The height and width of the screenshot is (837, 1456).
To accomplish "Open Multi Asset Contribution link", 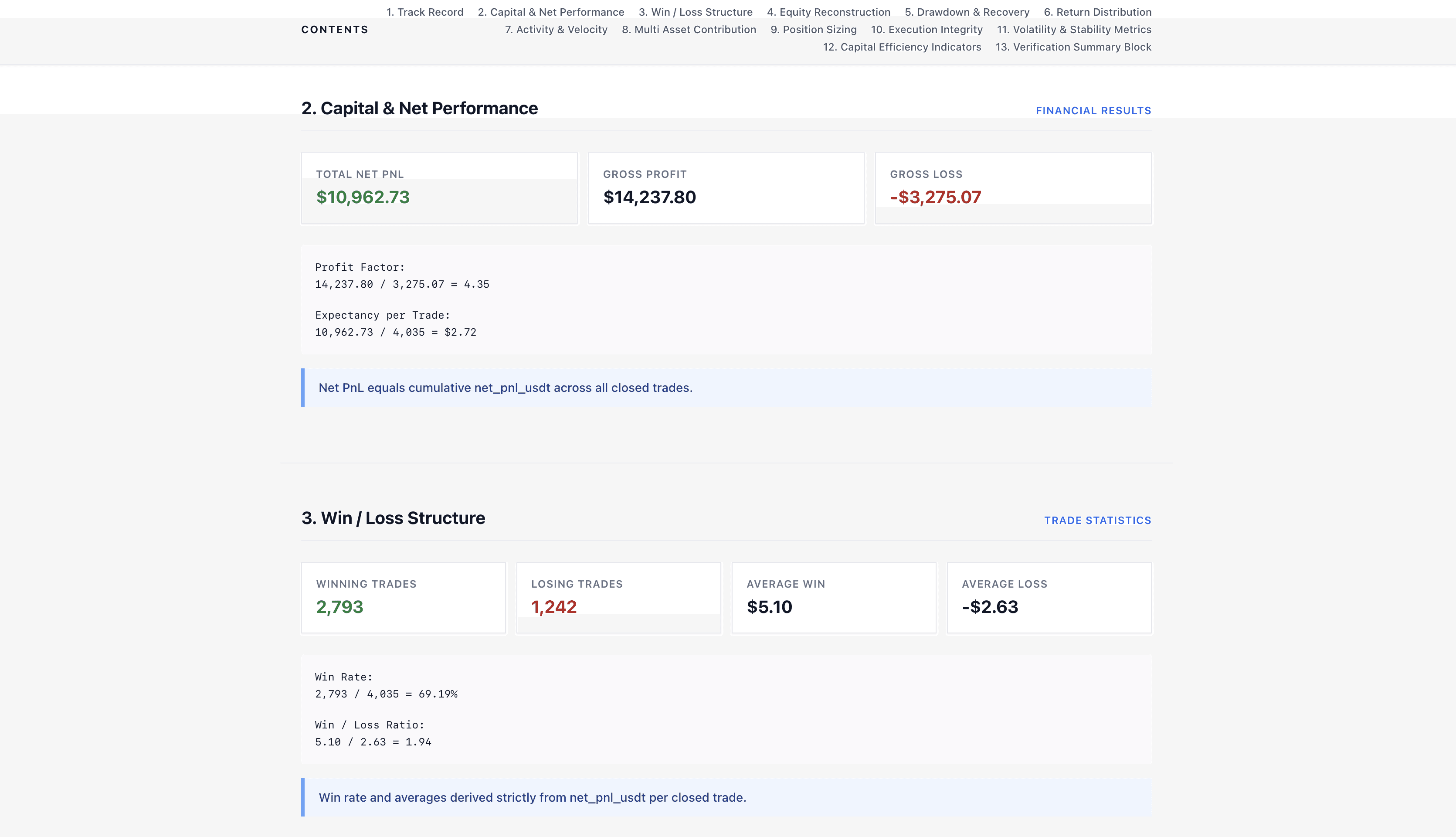I will click(689, 29).
